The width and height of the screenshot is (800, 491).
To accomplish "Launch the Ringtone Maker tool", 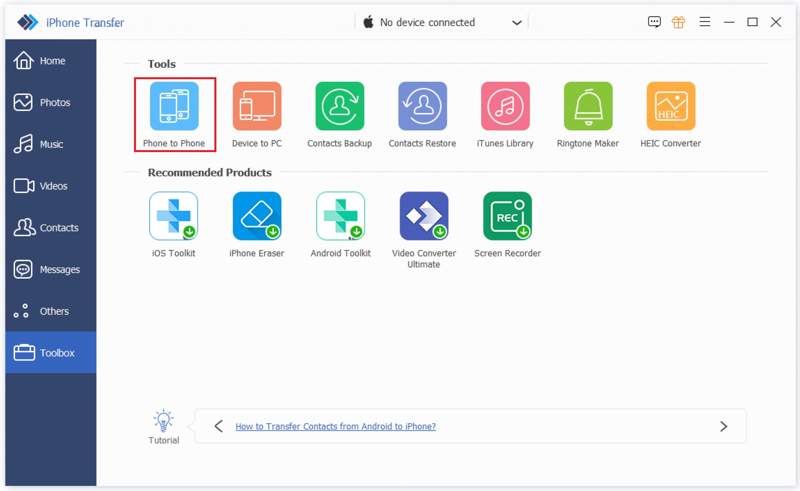I will pyautogui.click(x=588, y=107).
